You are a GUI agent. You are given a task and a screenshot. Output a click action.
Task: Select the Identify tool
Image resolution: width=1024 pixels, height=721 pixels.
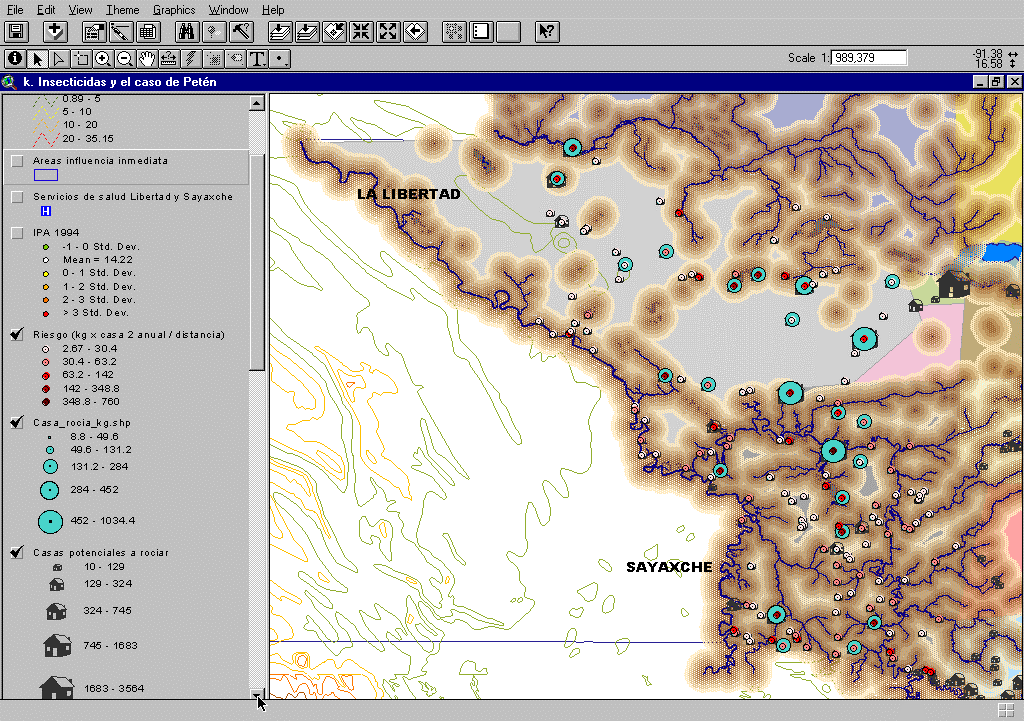click(15, 59)
